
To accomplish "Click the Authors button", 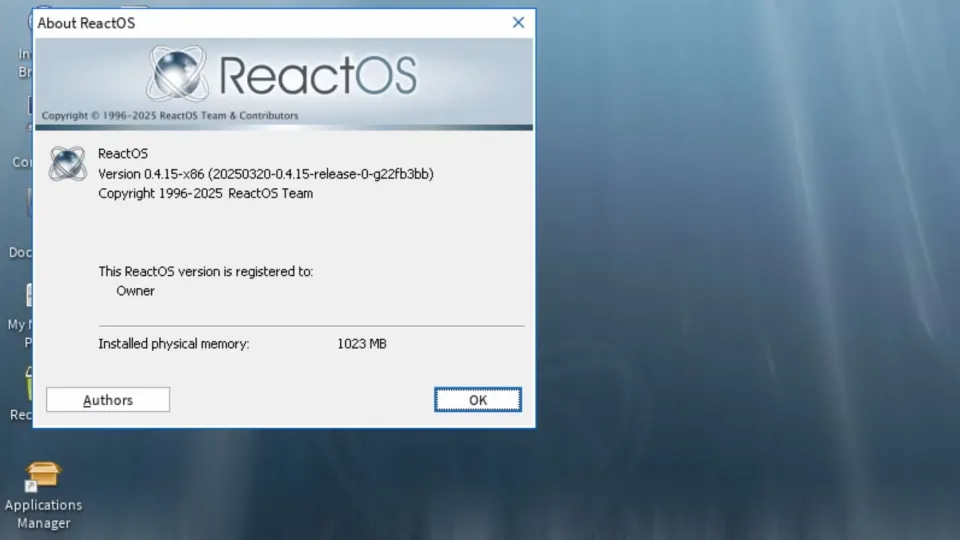I will point(108,400).
